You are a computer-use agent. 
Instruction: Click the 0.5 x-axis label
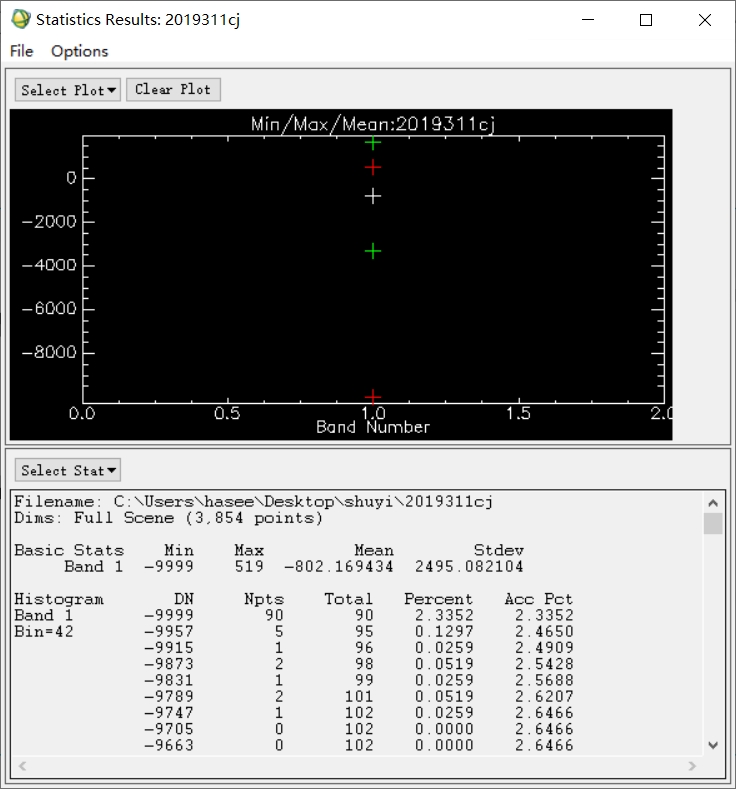tap(227, 414)
